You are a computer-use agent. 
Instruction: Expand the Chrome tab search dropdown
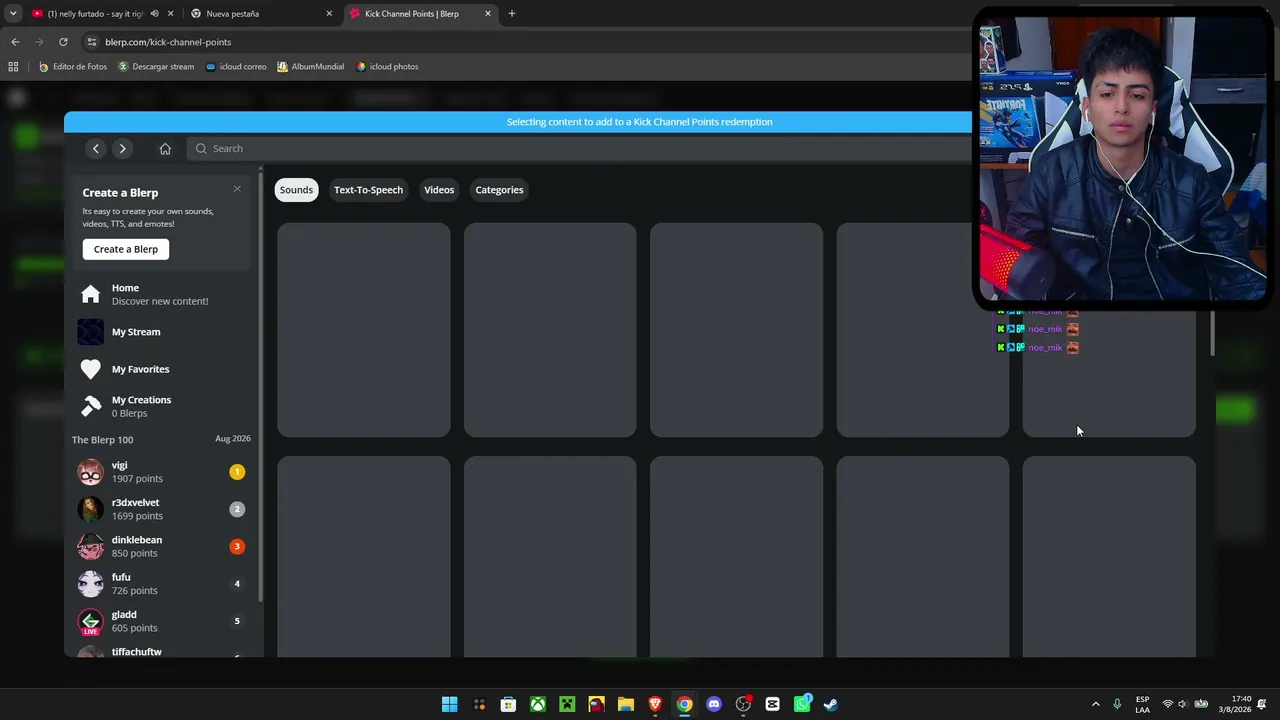click(13, 14)
